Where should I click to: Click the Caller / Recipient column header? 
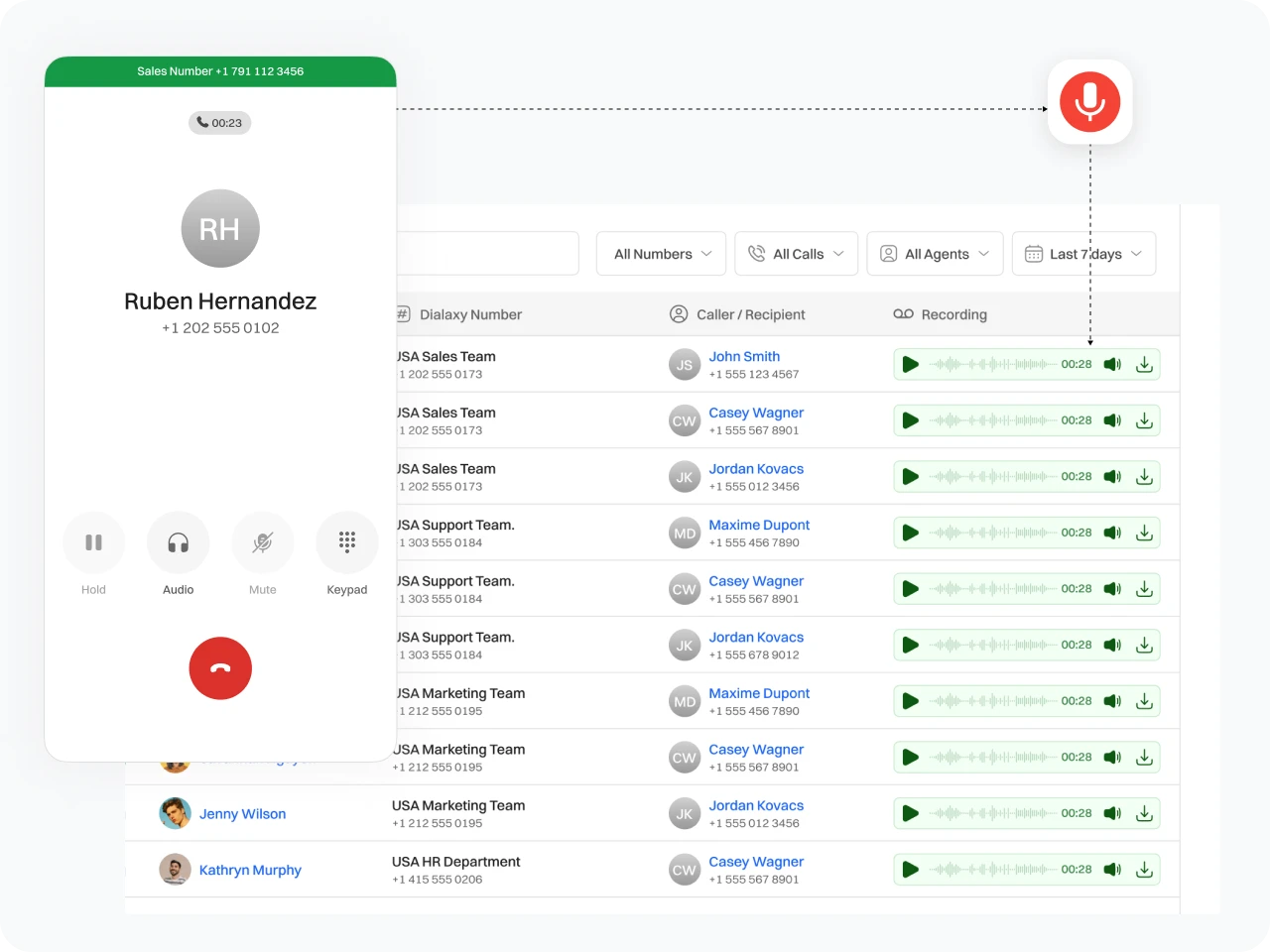(750, 314)
